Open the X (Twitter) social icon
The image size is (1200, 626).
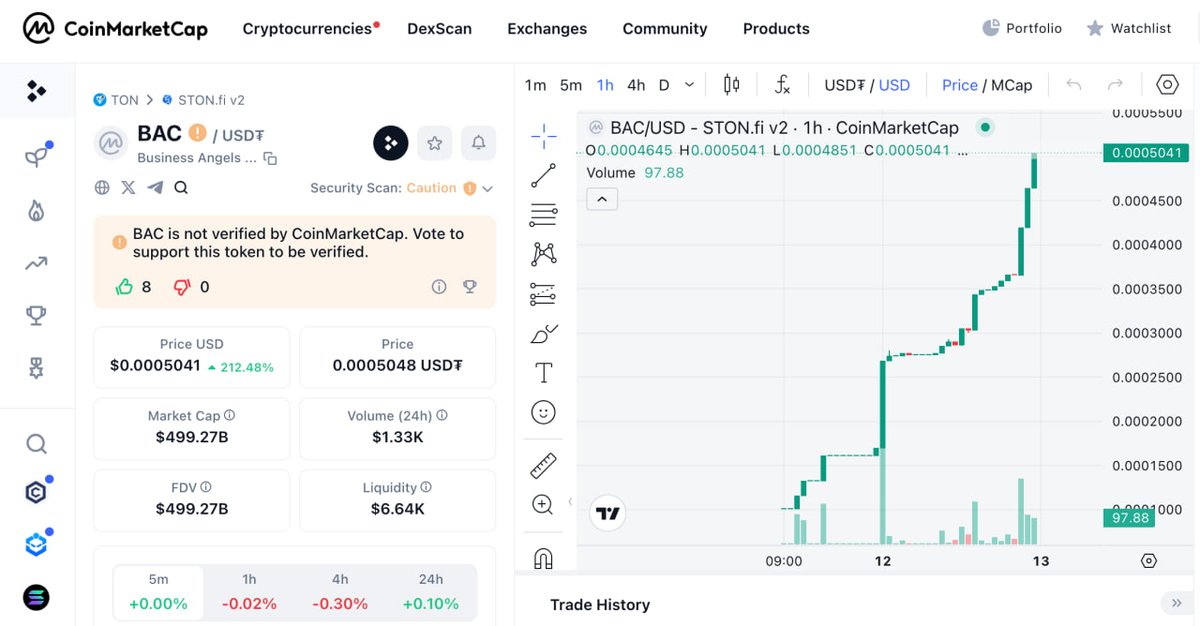128,187
